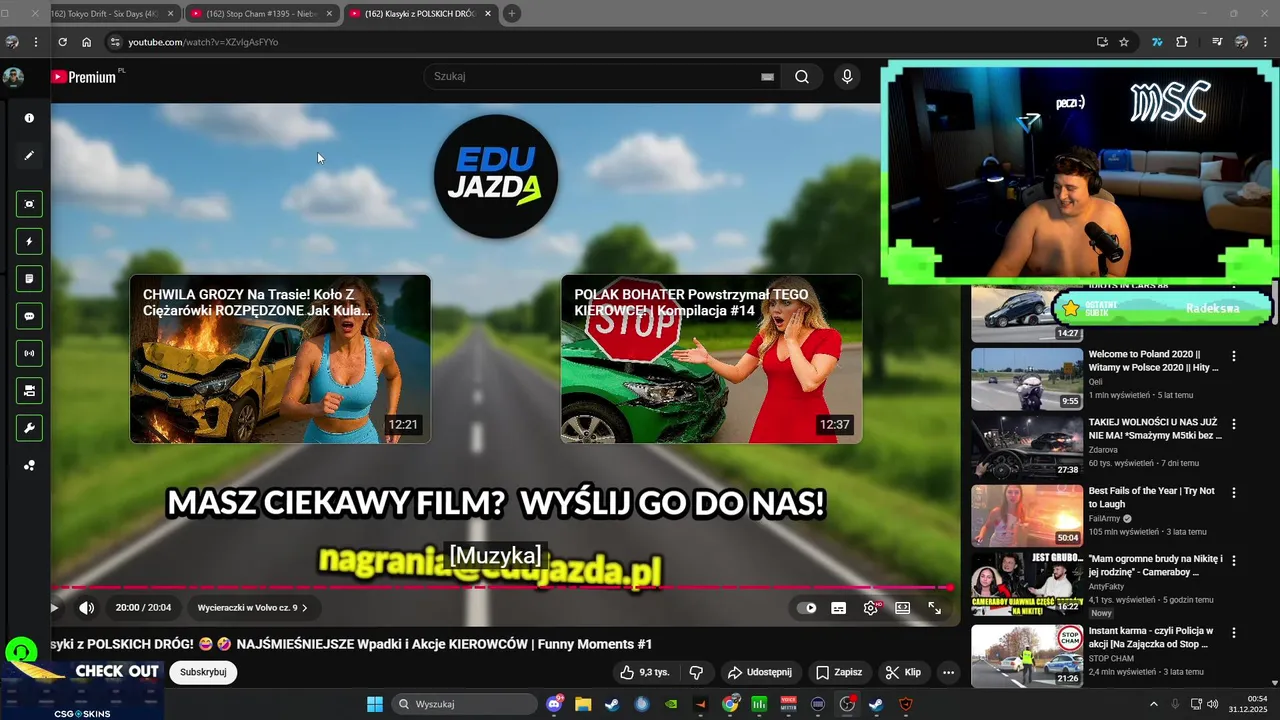Play the video with the play button
Viewport: 1280px width, 720px height.
pyautogui.click(x=54, y=607)
